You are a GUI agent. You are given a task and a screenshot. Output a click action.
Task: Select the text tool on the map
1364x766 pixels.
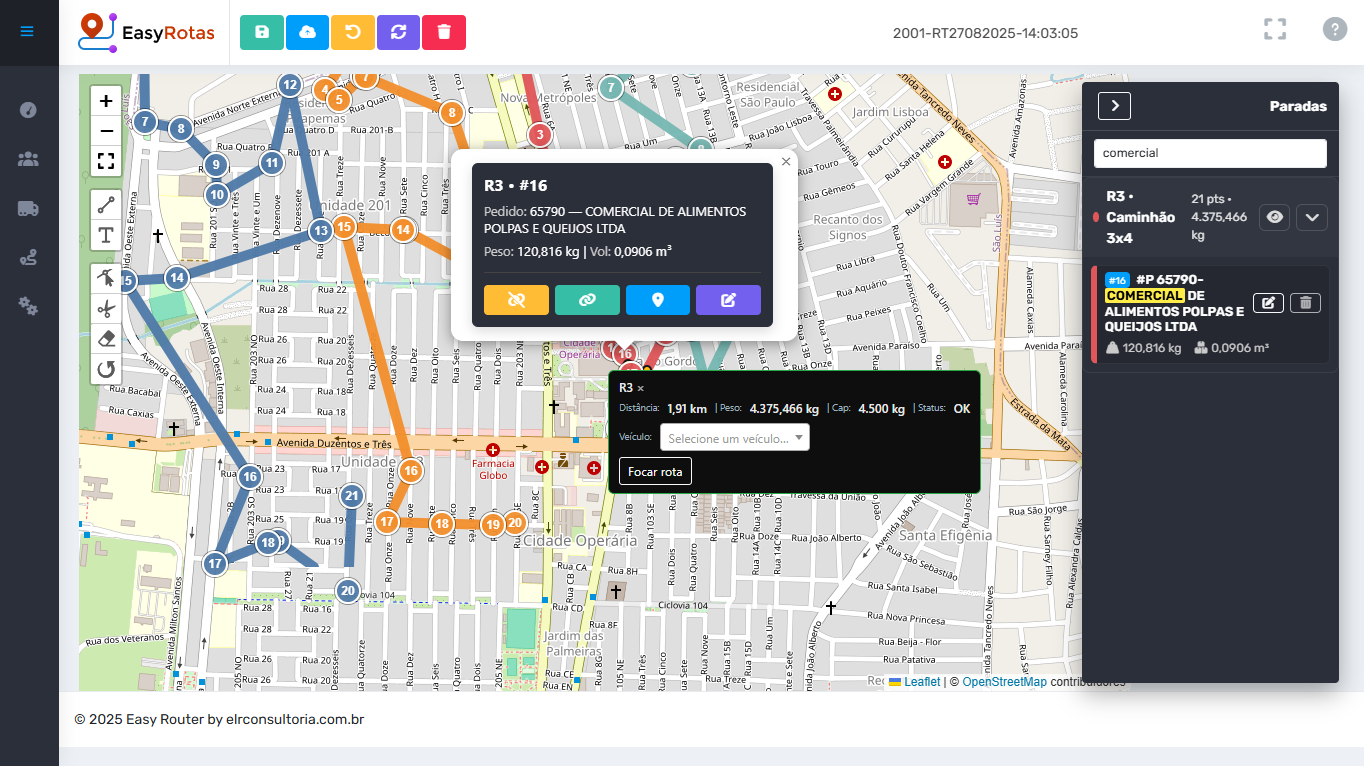[x=106, y=236]
